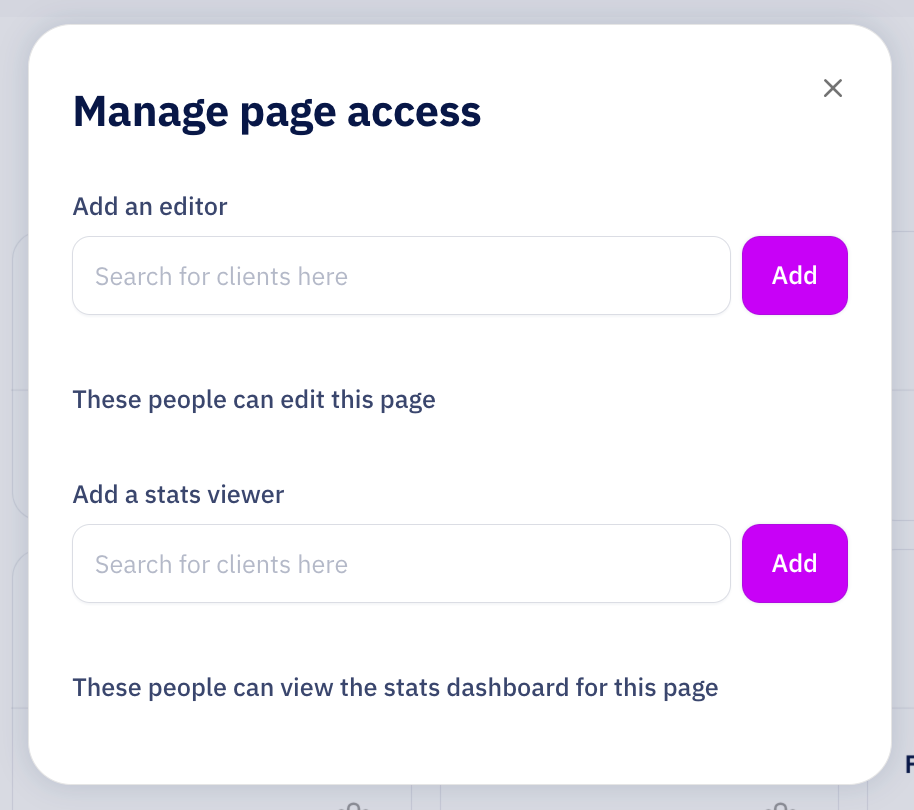
Task: Click the word "edit" in the editors description
Action: coord(306,400)
